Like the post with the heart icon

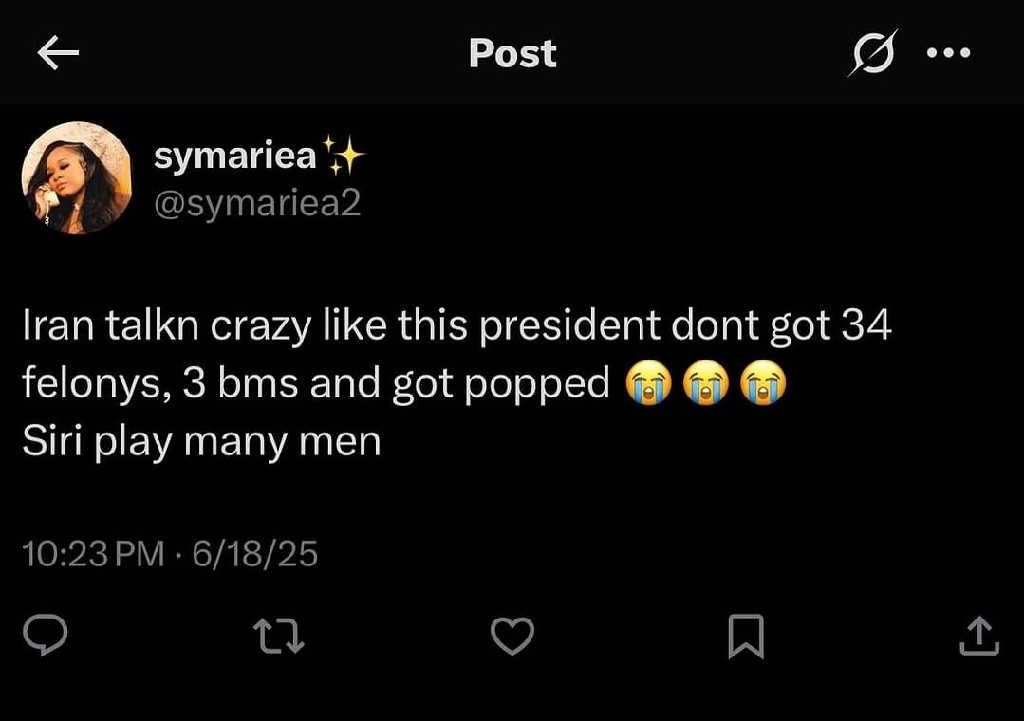[x=513, y=636]
